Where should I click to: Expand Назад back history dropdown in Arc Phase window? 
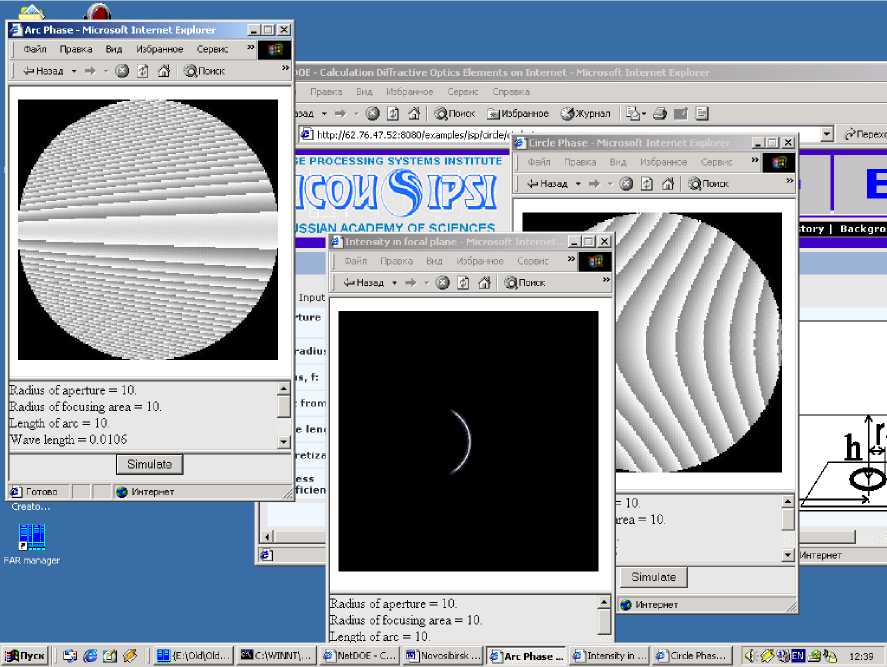tap(73, 71)
